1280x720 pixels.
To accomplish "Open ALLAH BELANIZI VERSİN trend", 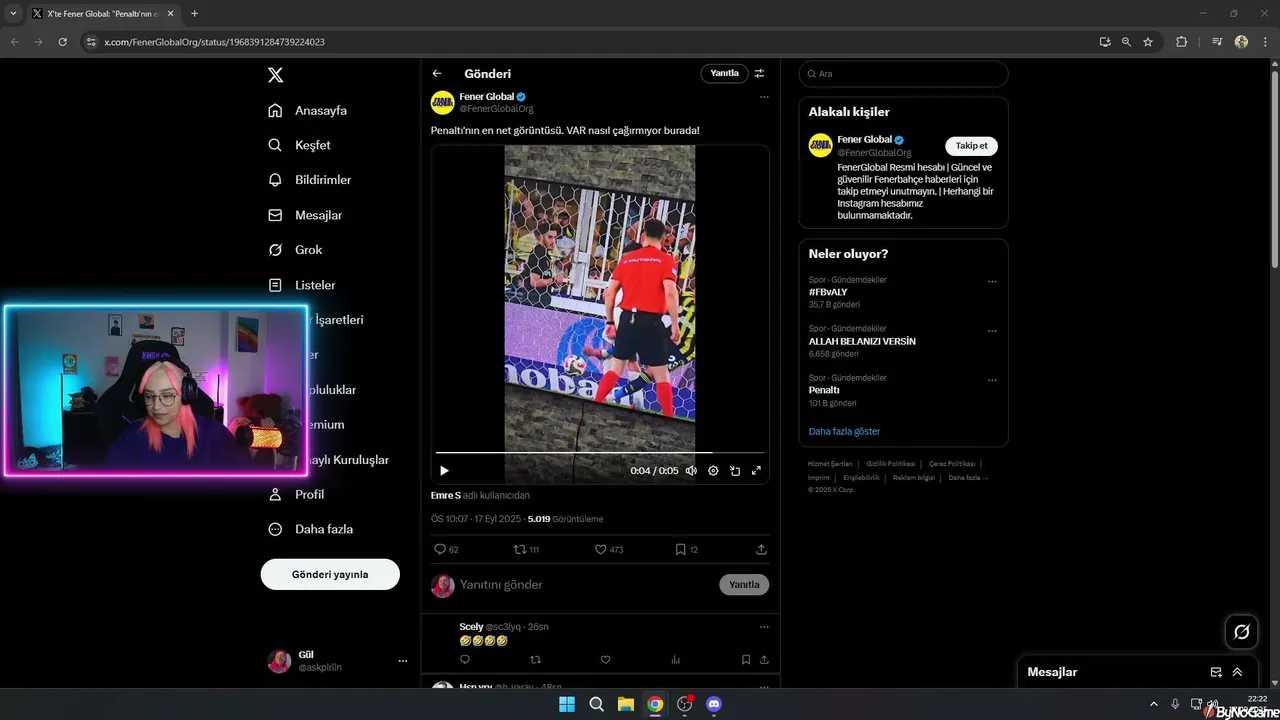I will [x=862, y=341].
